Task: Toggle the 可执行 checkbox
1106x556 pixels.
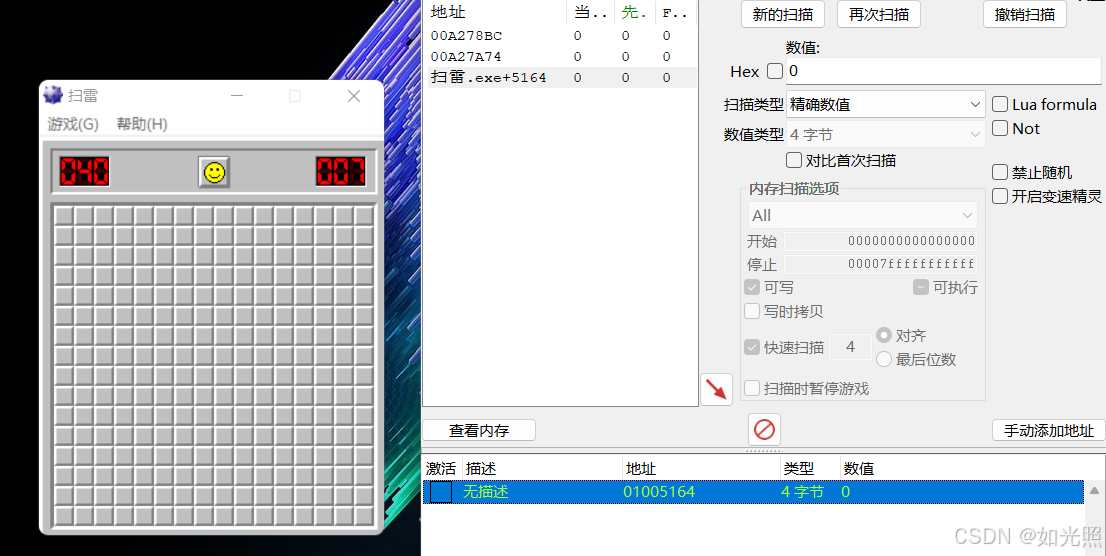Action: [920, 288]
